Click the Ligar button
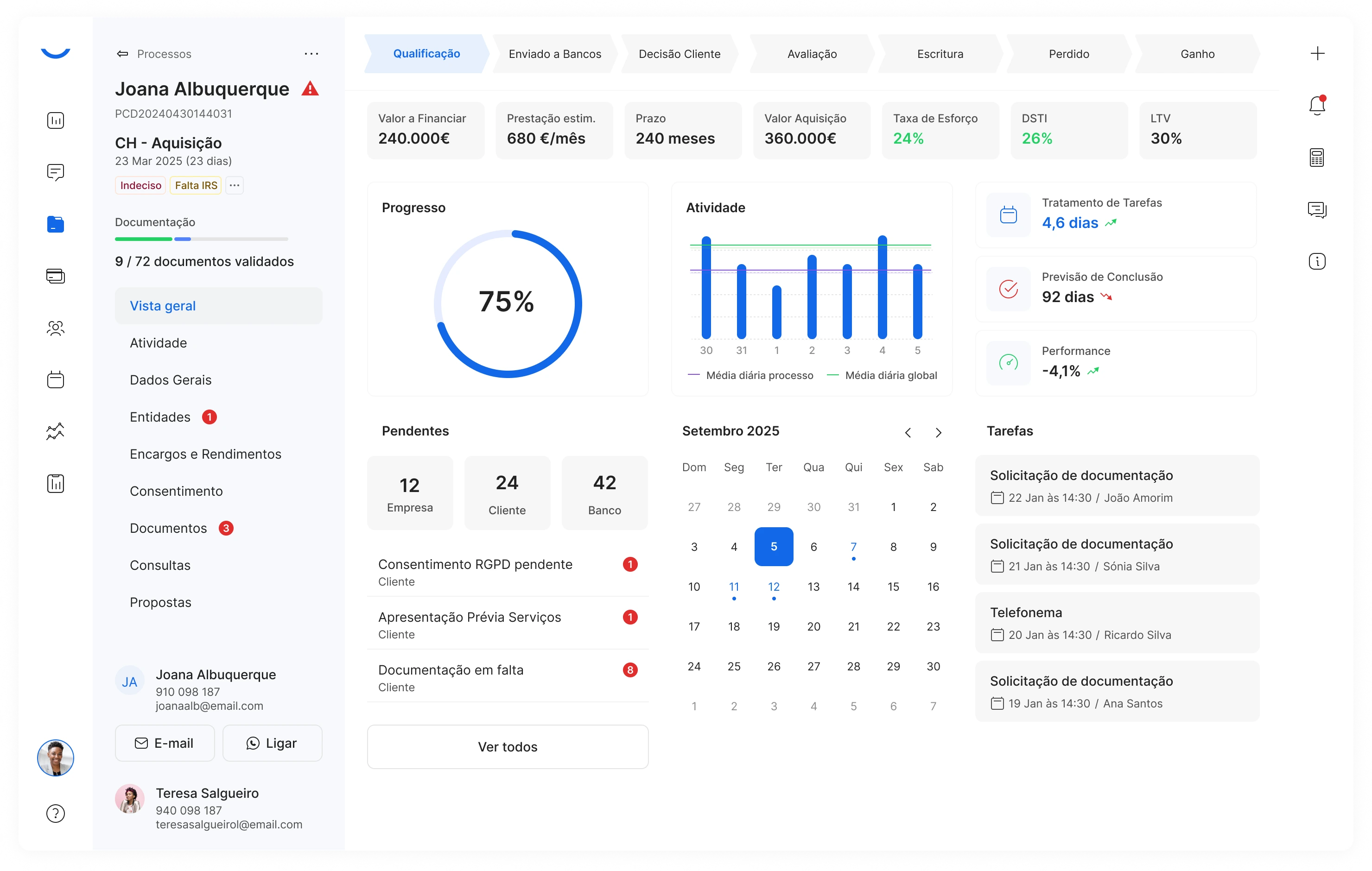This screenshot has width=1372, height=871. tap(273, 743)
